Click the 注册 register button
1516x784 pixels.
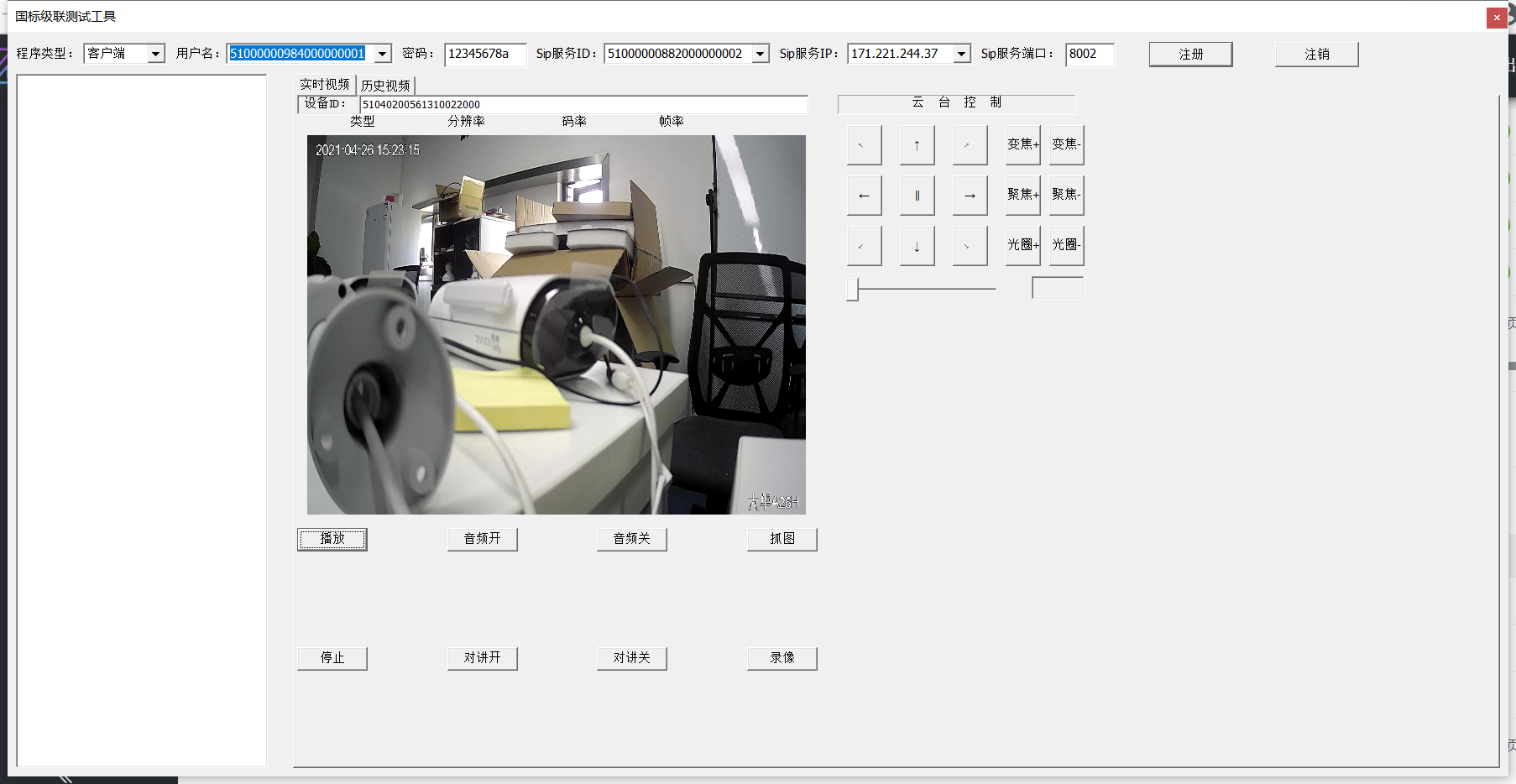[x=1190, y=54]
